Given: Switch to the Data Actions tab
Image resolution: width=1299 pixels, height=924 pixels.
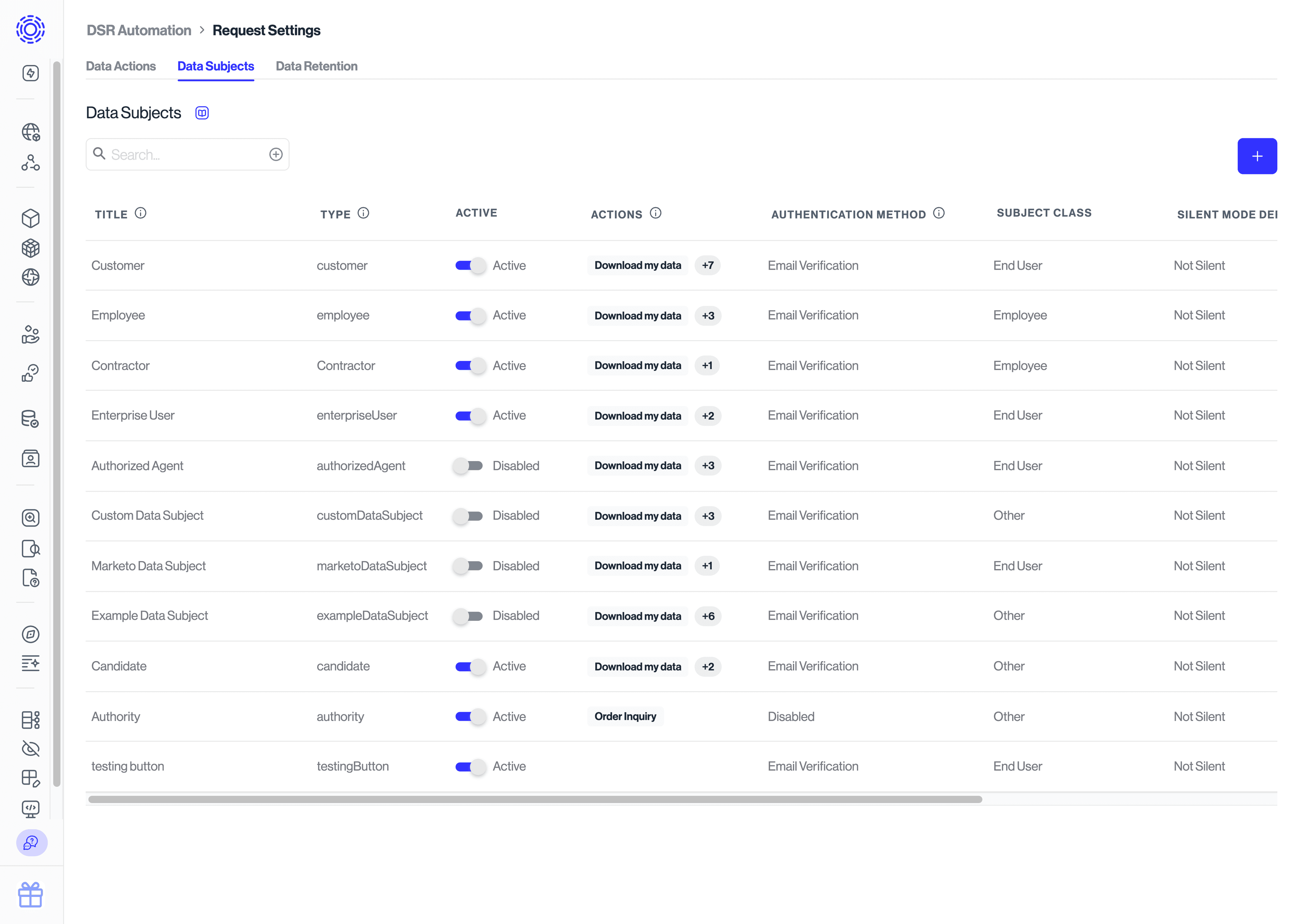Looking at the screenshot, I should [120, 66].
